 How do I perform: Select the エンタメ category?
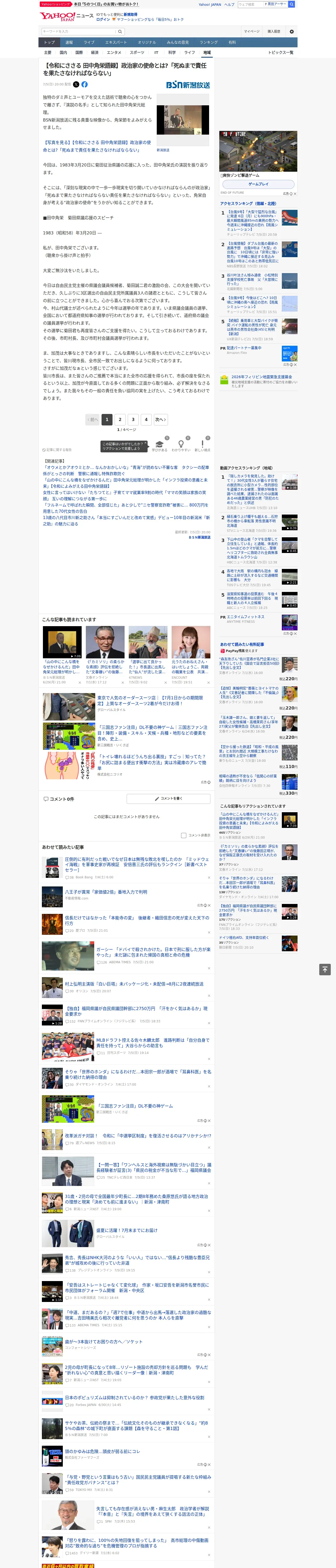coord(114,52)
